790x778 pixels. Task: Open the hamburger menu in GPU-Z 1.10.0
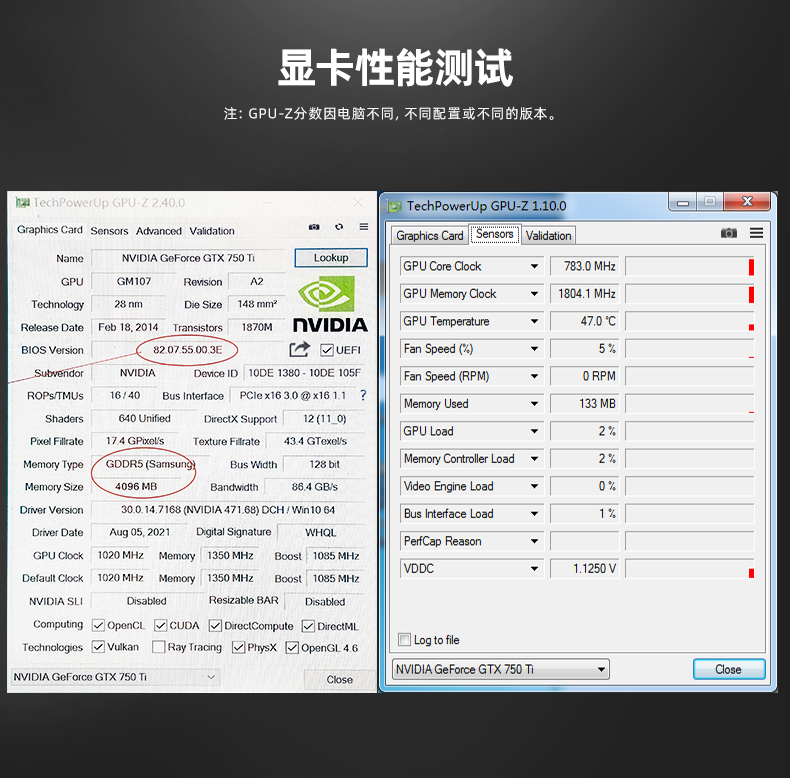pos(756,233)
